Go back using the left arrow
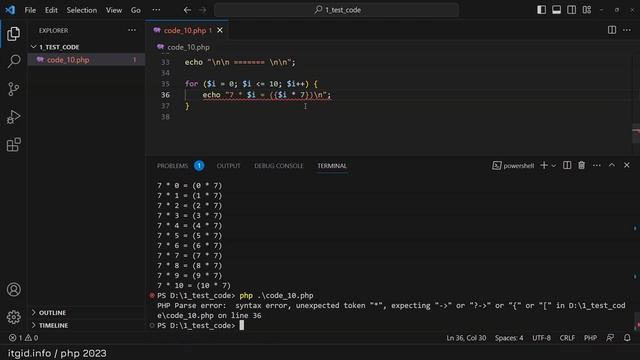 pos(187,10)
